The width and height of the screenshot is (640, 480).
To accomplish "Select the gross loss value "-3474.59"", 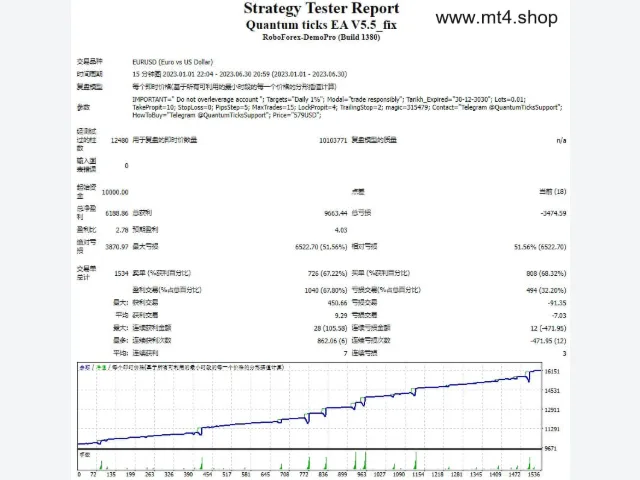I will (553, 213).
